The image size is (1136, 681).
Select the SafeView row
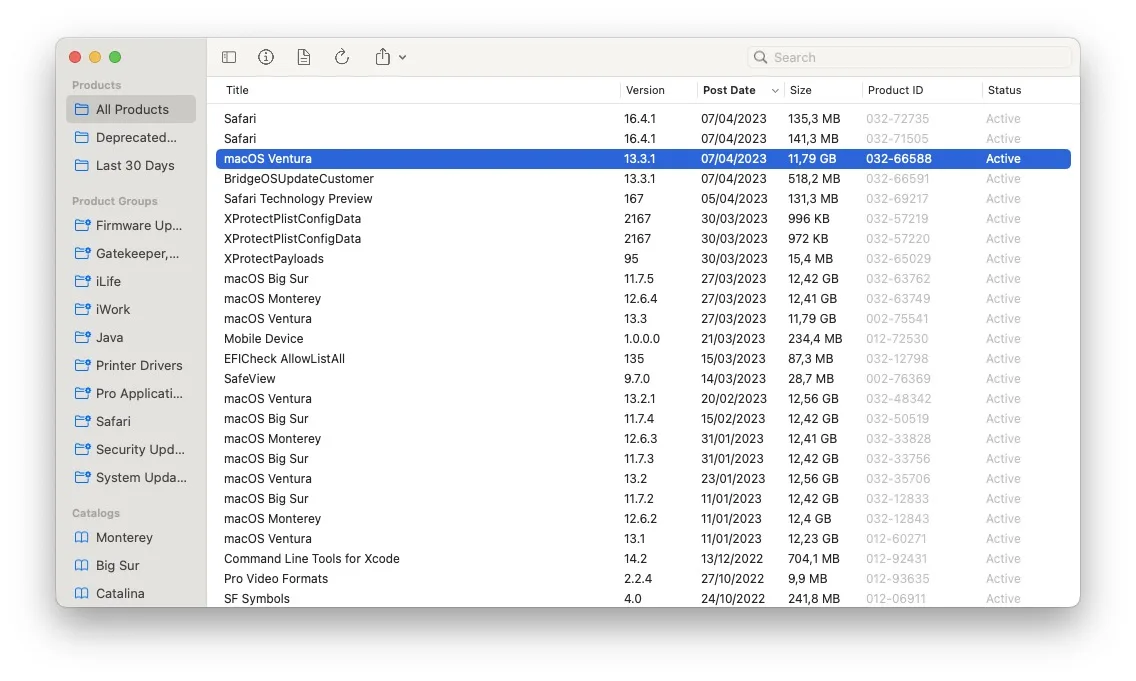pos(643,379)
